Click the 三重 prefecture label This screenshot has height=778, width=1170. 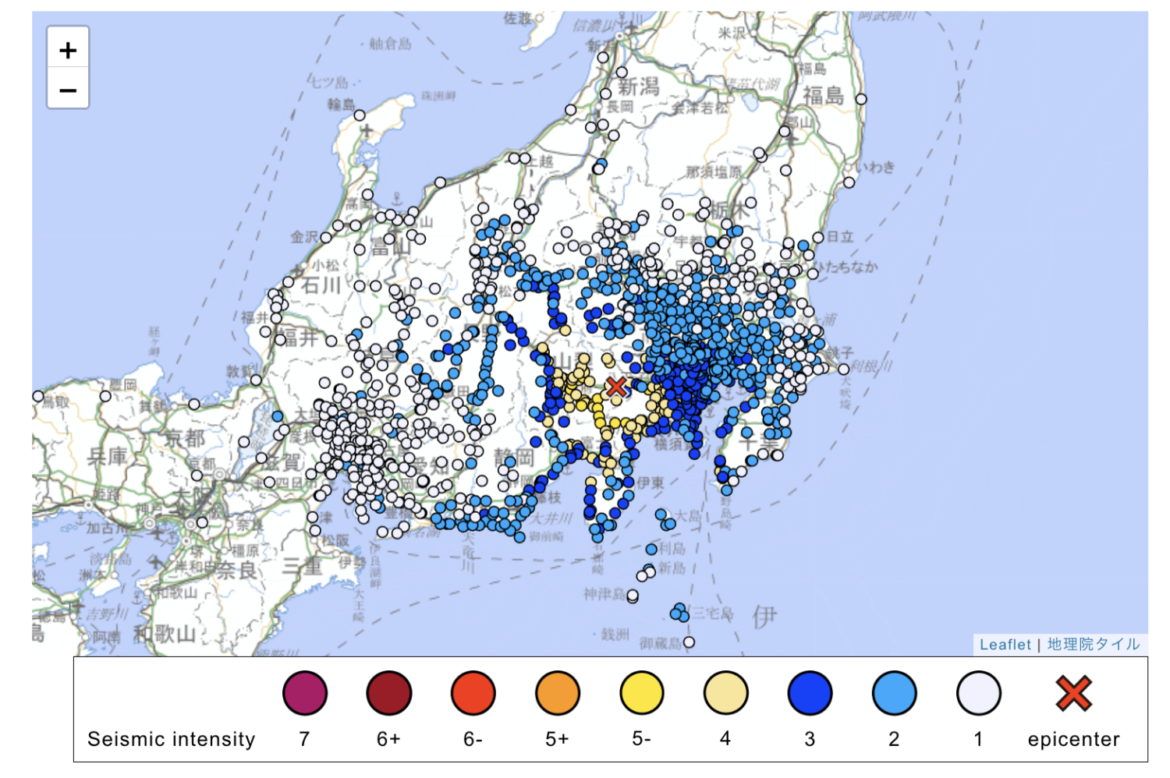point(301,567)
